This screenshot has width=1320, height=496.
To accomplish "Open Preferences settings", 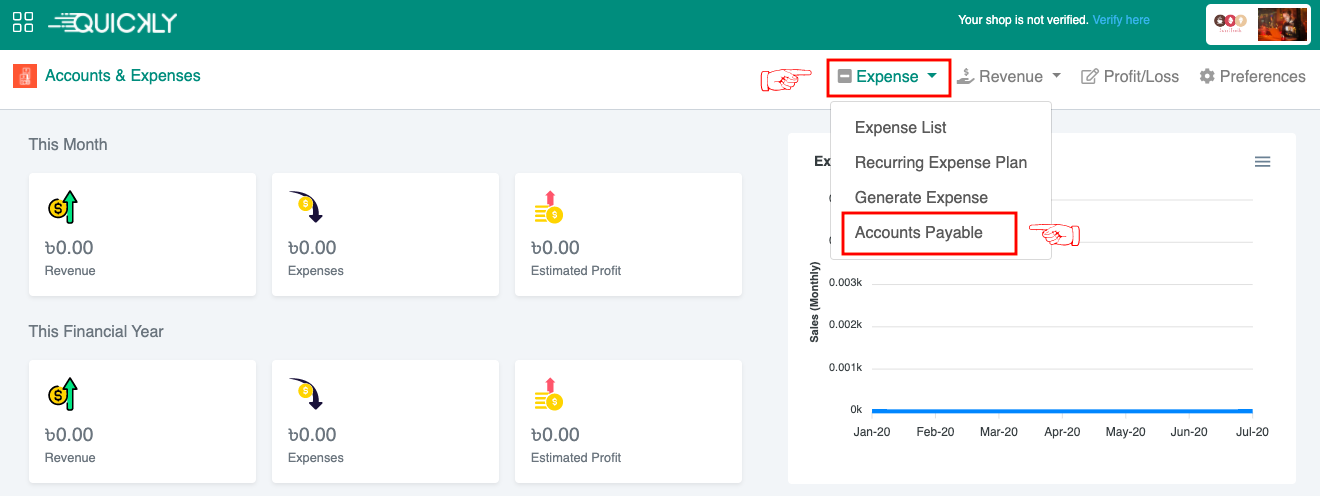I will point(1252,77).
